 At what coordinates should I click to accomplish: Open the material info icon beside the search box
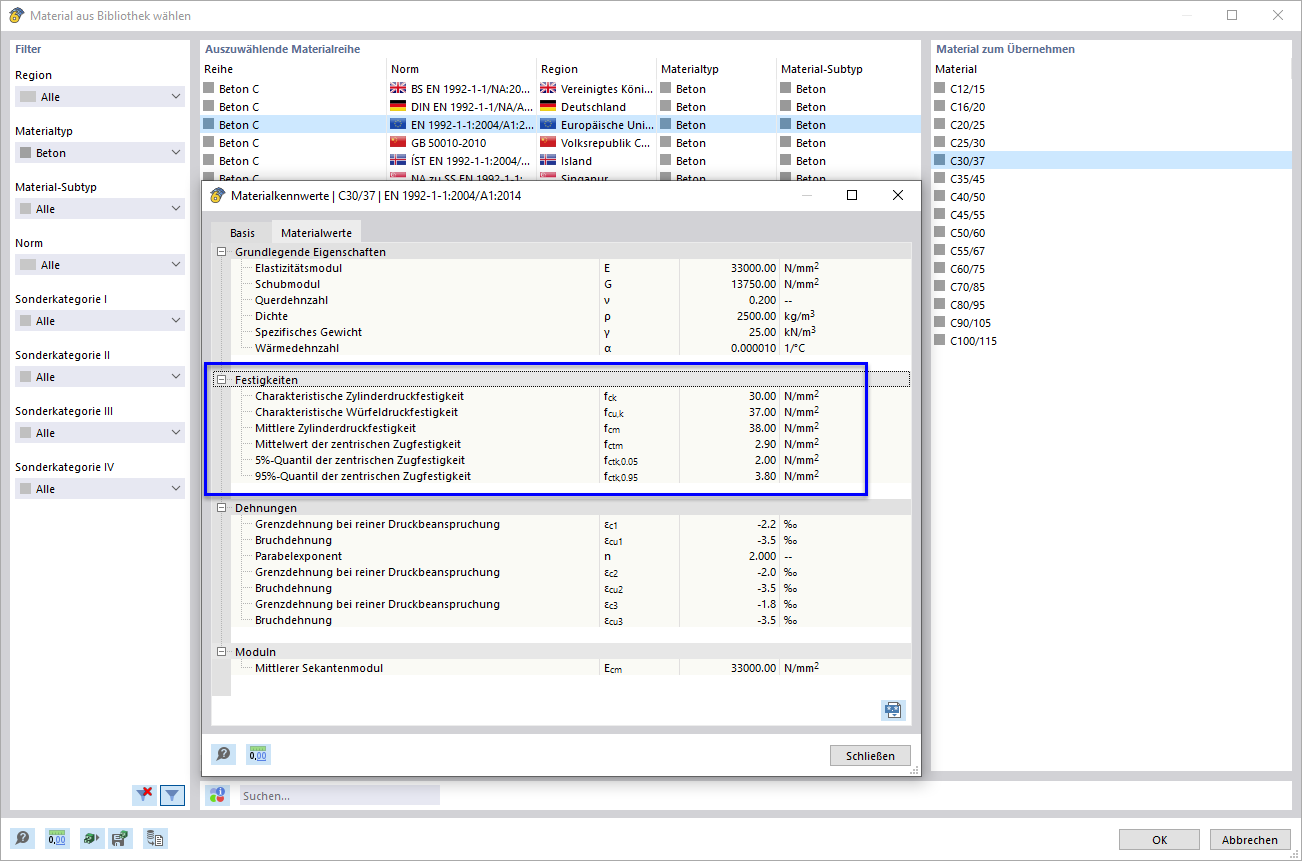coord(217,795)
